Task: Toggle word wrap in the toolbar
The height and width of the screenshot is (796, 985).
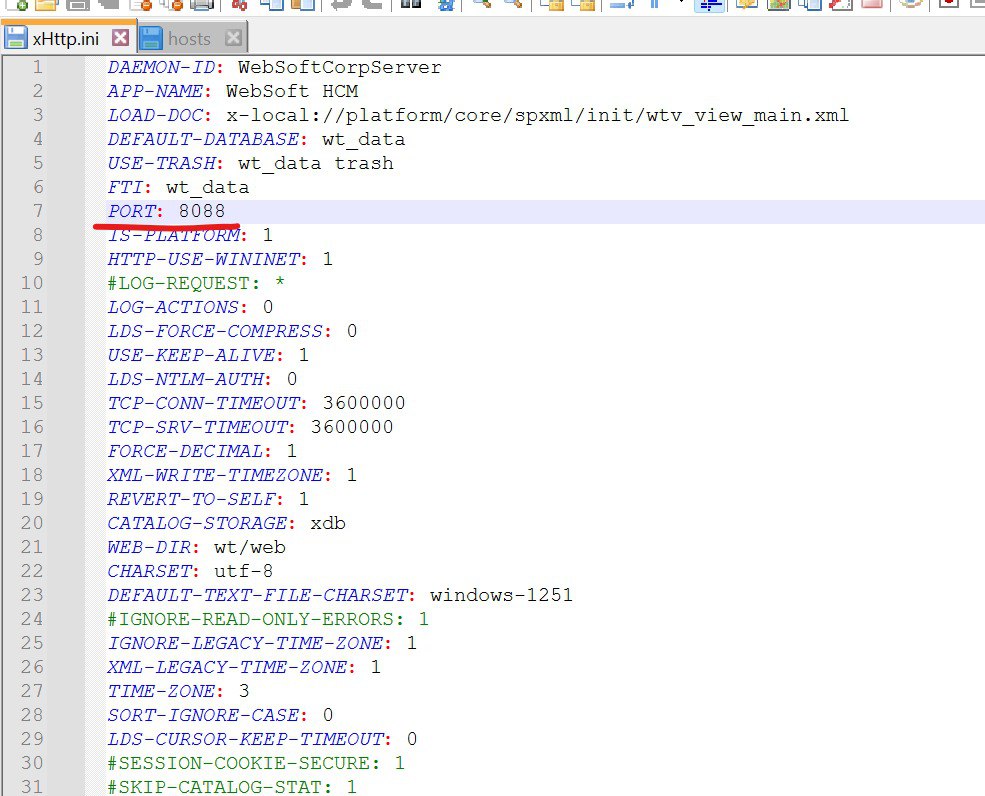Action: pos(622,4)
